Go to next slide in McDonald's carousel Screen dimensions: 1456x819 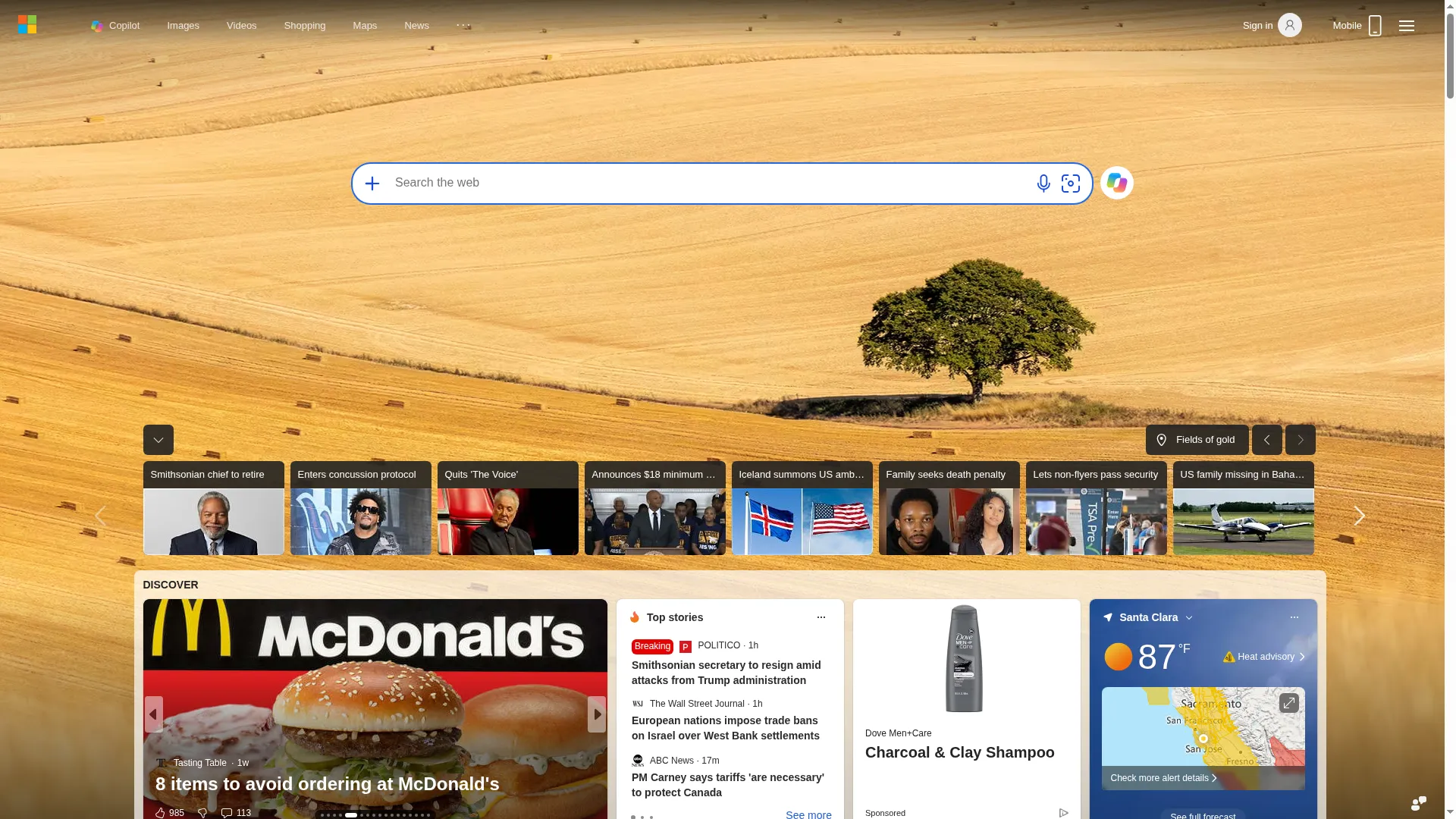coord(597,714)
